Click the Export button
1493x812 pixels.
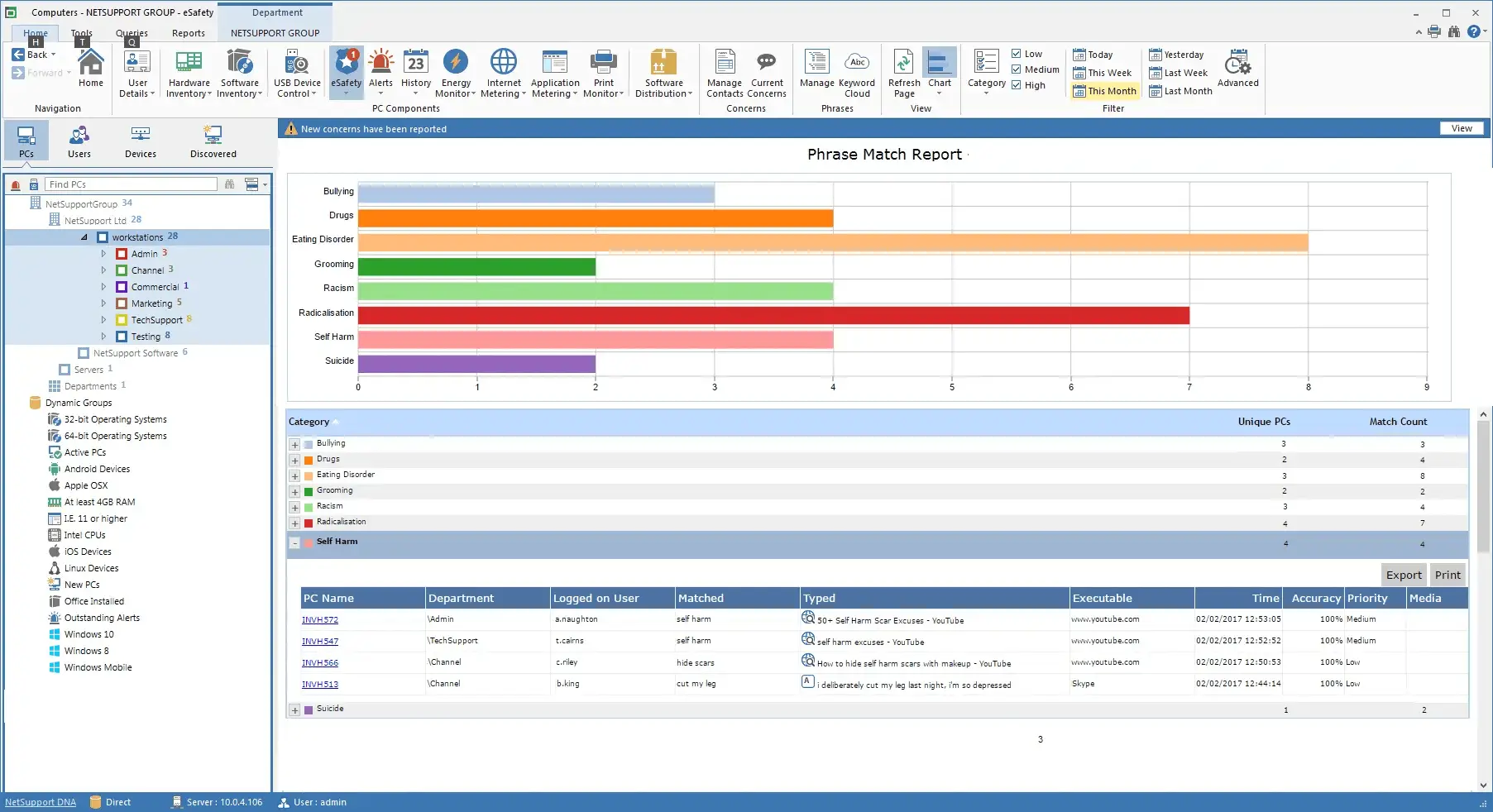pyautogui.click(x=1403, y=575)
